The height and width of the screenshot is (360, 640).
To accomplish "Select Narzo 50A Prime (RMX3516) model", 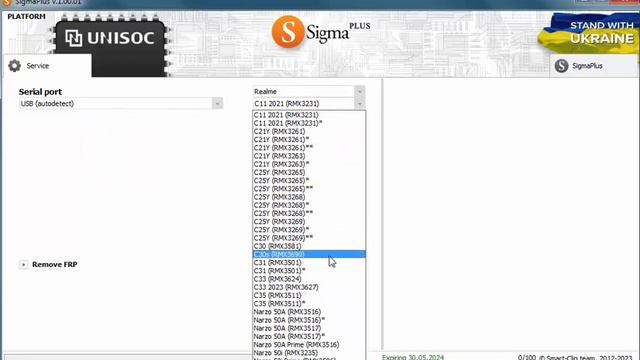I will point(309,344).
